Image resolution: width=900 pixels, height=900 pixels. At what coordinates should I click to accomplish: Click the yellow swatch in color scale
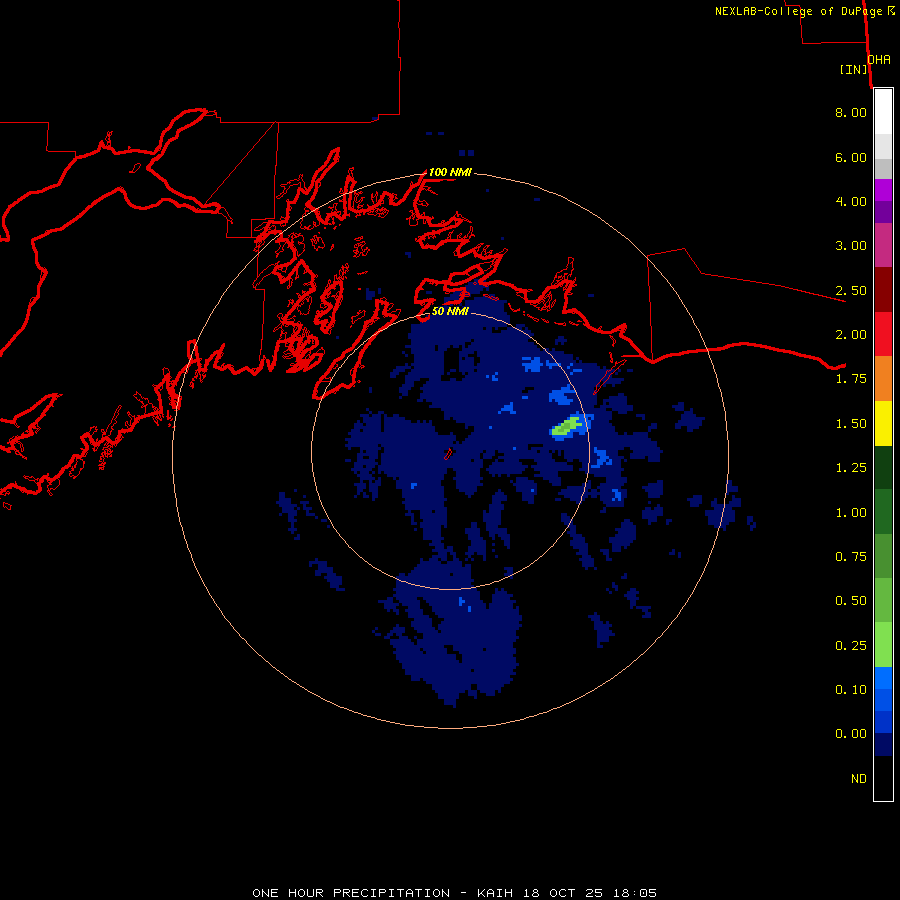pyautogui.click(x=883, y=423)
